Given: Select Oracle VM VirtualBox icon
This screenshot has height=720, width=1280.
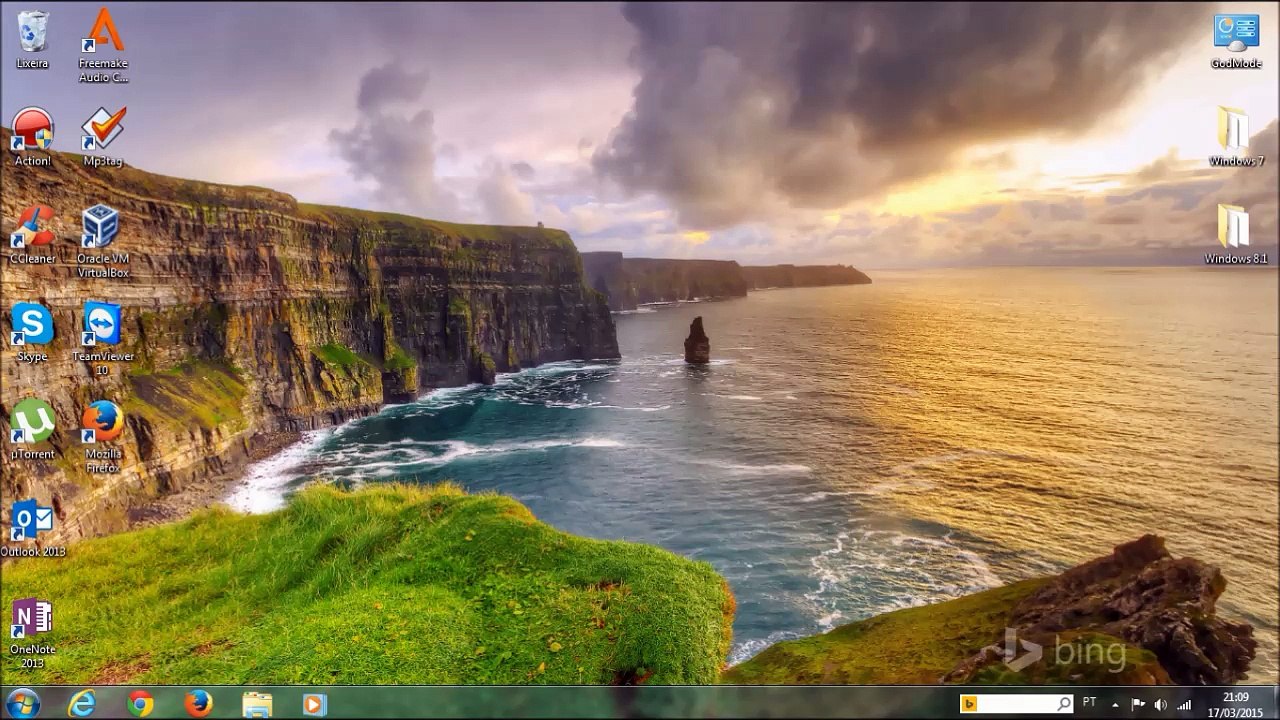Looking at the screenshot, I should tap(103, 241).
